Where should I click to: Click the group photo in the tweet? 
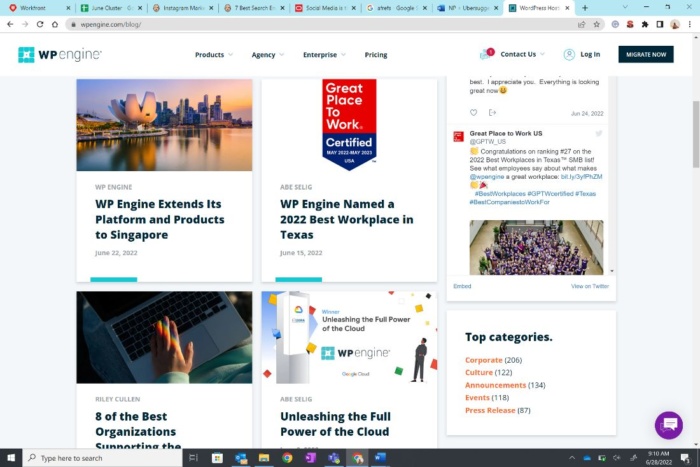[536, 247]
